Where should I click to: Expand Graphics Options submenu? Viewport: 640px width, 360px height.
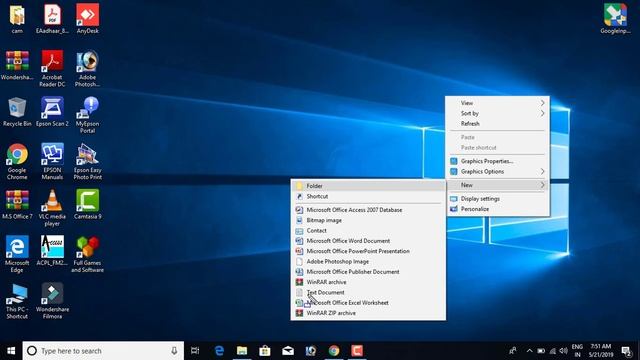click(x=498, y=171)
